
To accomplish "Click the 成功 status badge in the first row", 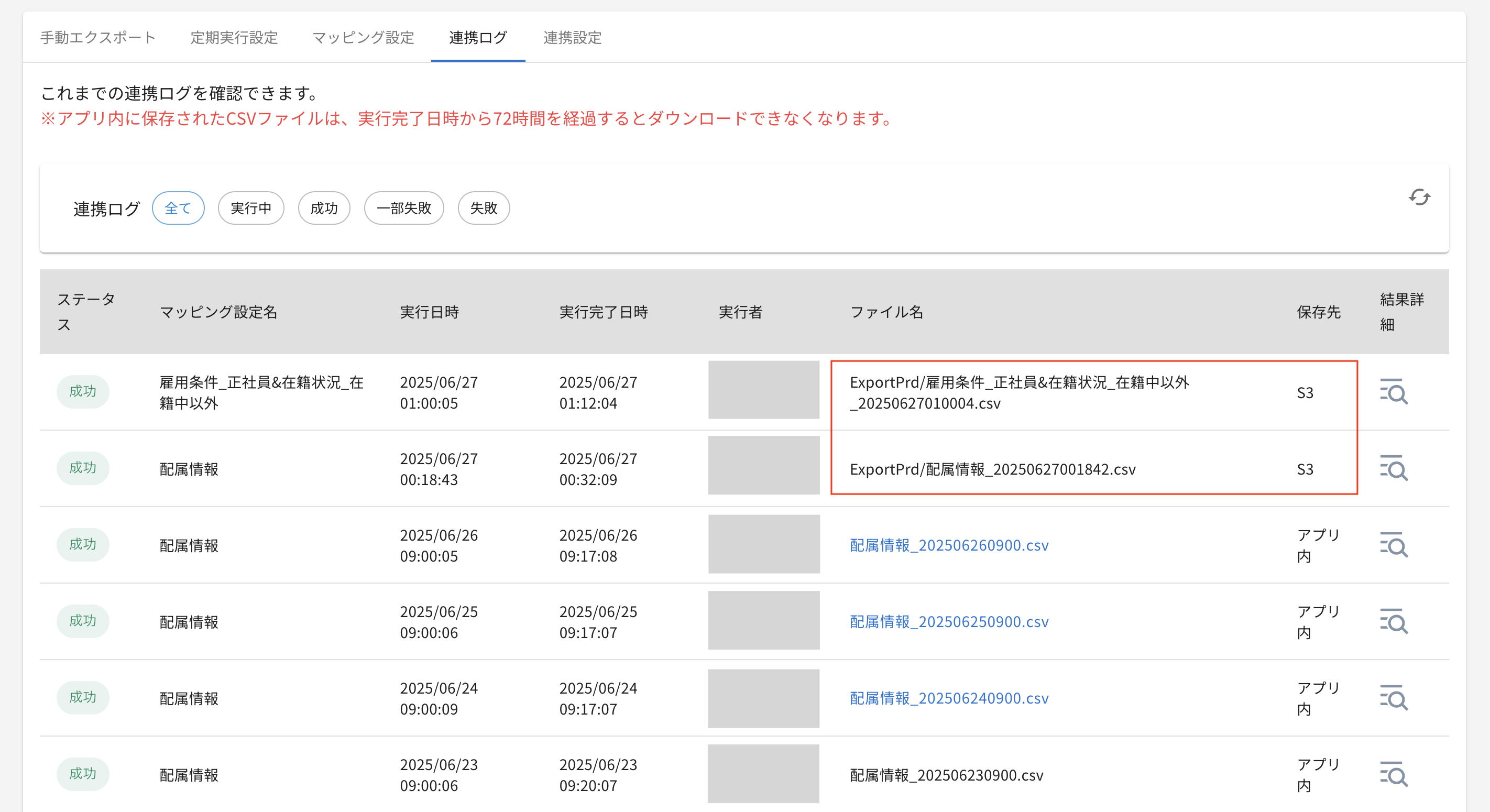I will point(83,391).
